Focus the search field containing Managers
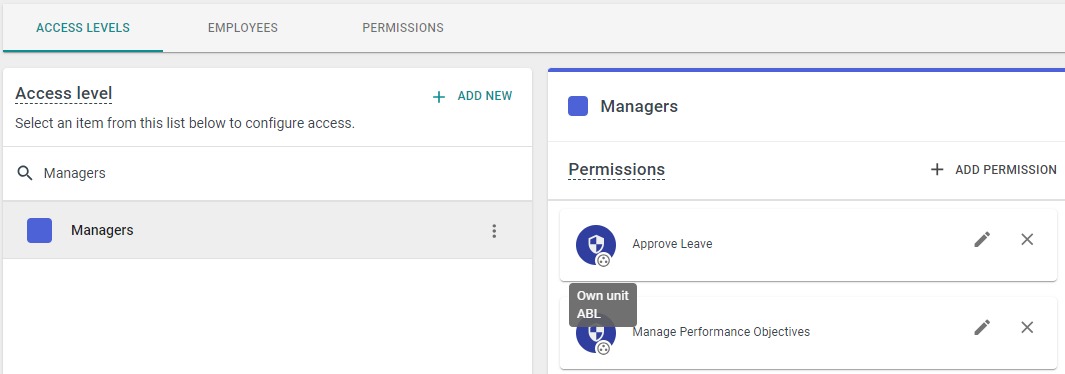This screenshot has height=374, width=1065. click(x=268, y=173)
